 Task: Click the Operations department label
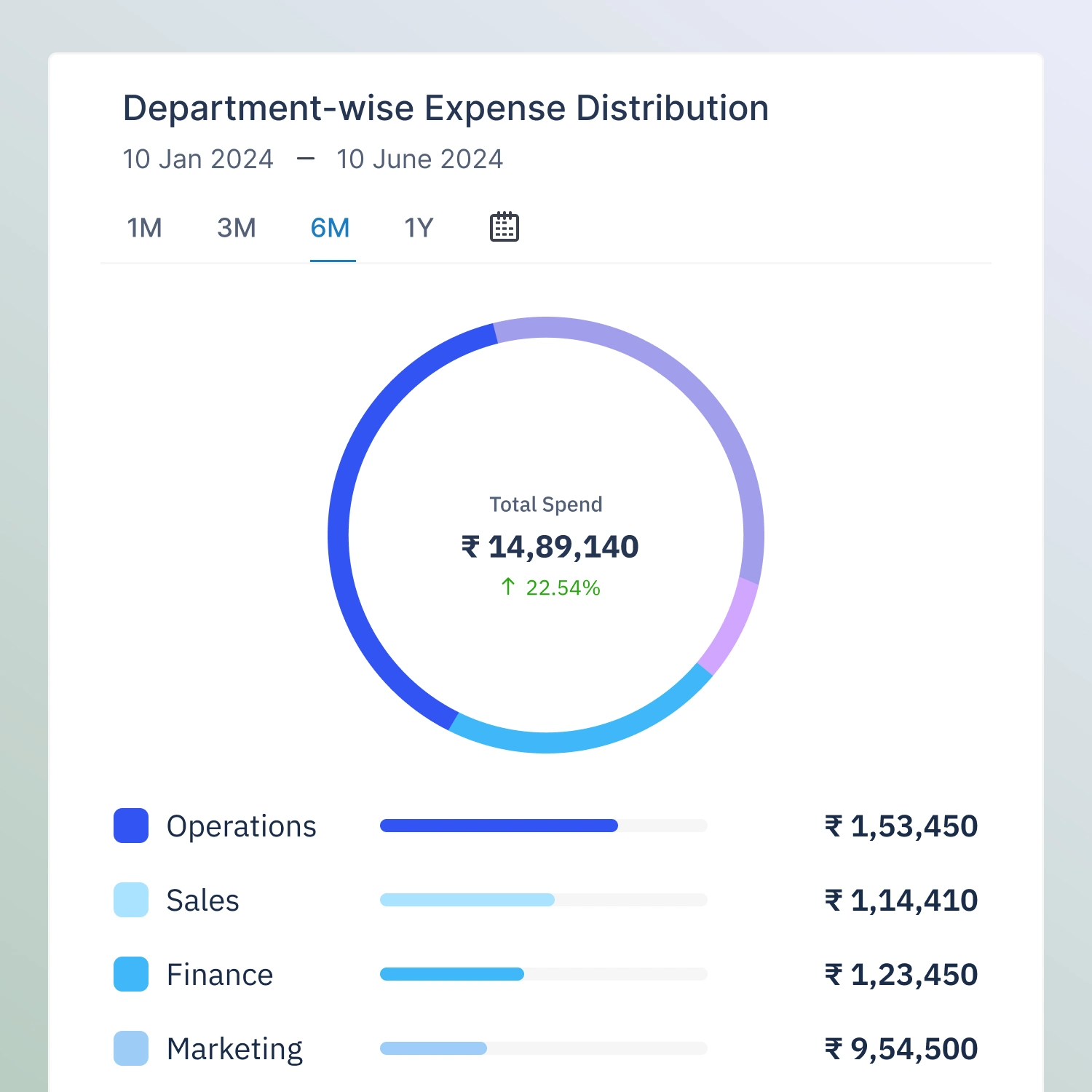pos(242,827)
